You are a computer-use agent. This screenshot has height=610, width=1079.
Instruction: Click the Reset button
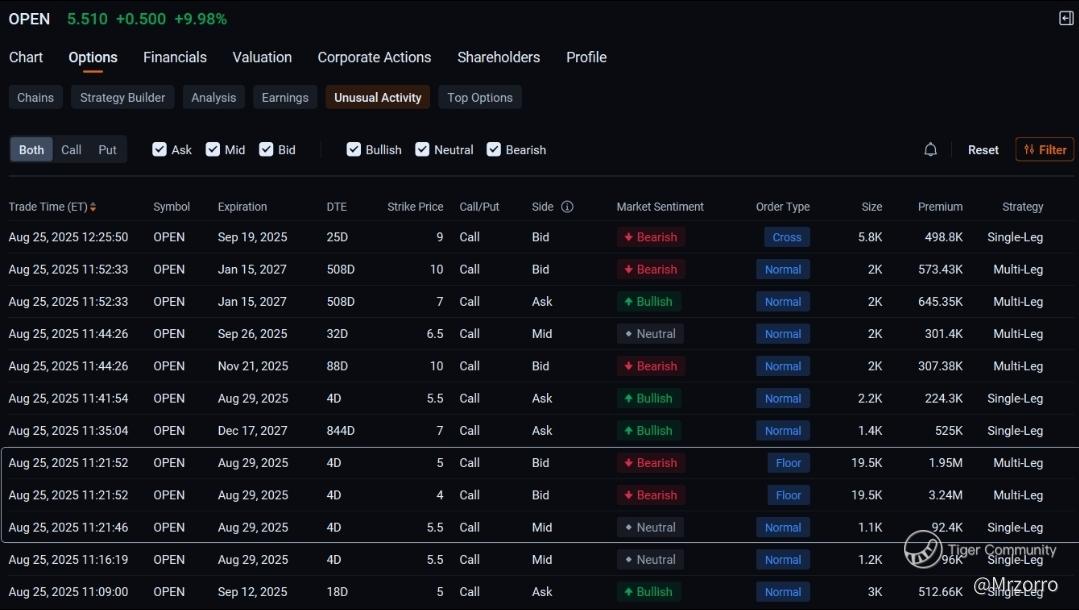click(983, 150)
